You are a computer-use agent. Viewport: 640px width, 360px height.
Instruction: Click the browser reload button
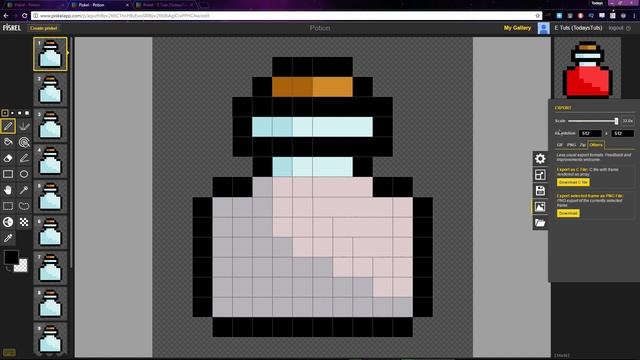click(24, 16)
